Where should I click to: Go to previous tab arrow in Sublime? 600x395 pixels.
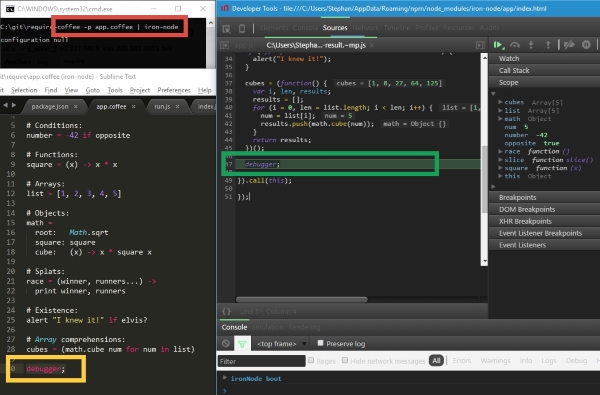(5, 105)
